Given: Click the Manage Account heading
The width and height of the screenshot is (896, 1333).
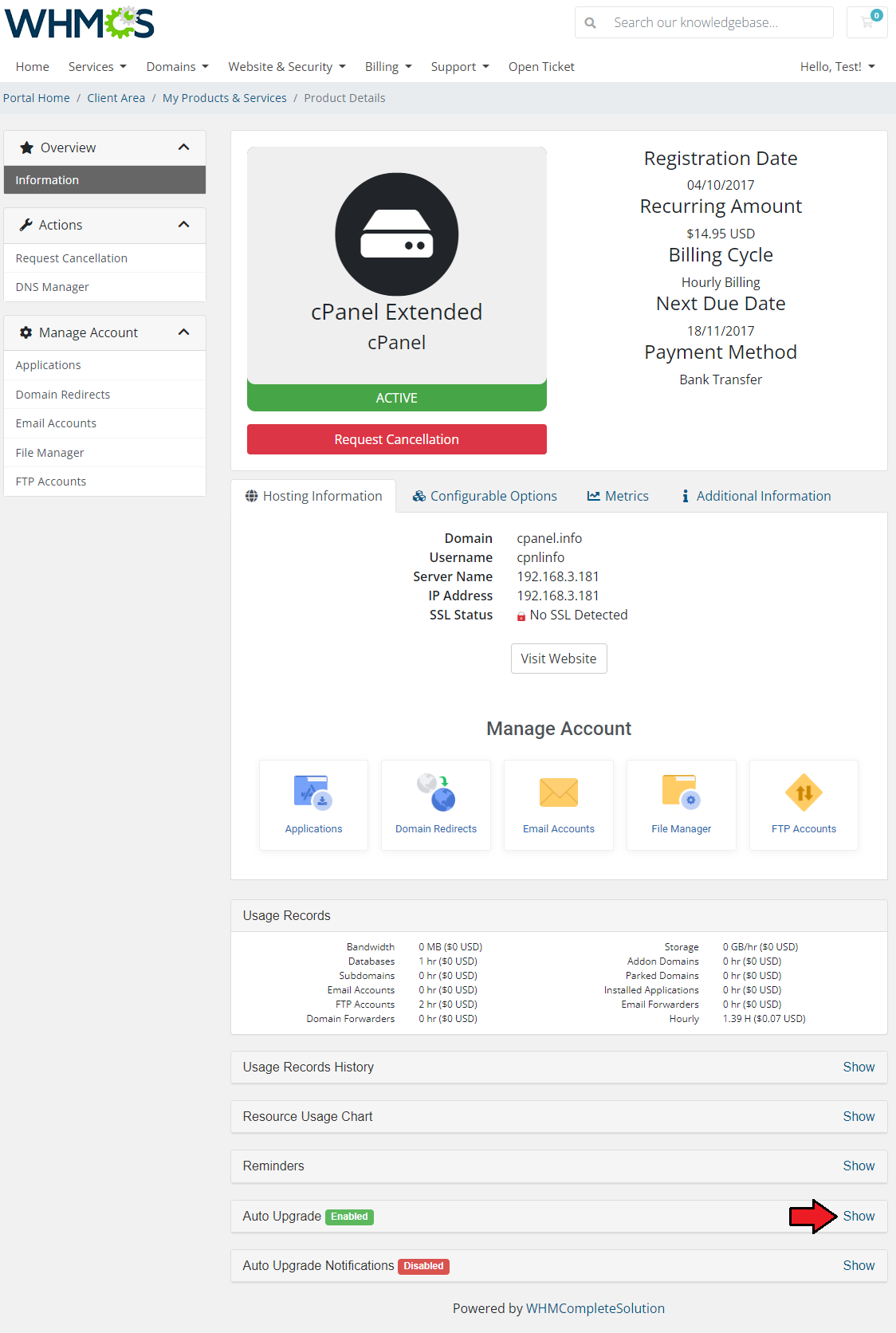Looking at the screenshot, I should (x=559, y=729).
